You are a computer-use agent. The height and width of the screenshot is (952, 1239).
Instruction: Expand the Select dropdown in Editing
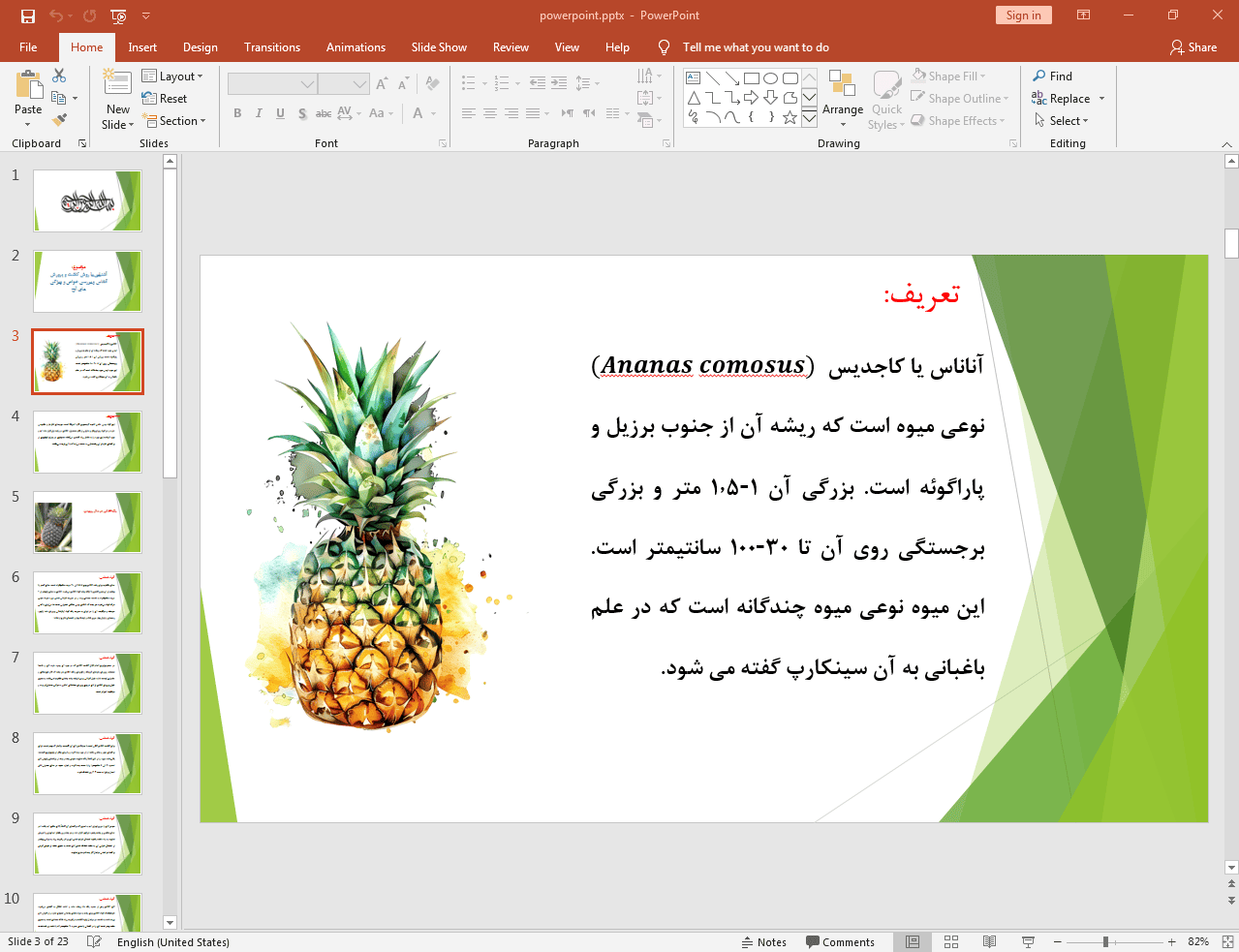1062,121
